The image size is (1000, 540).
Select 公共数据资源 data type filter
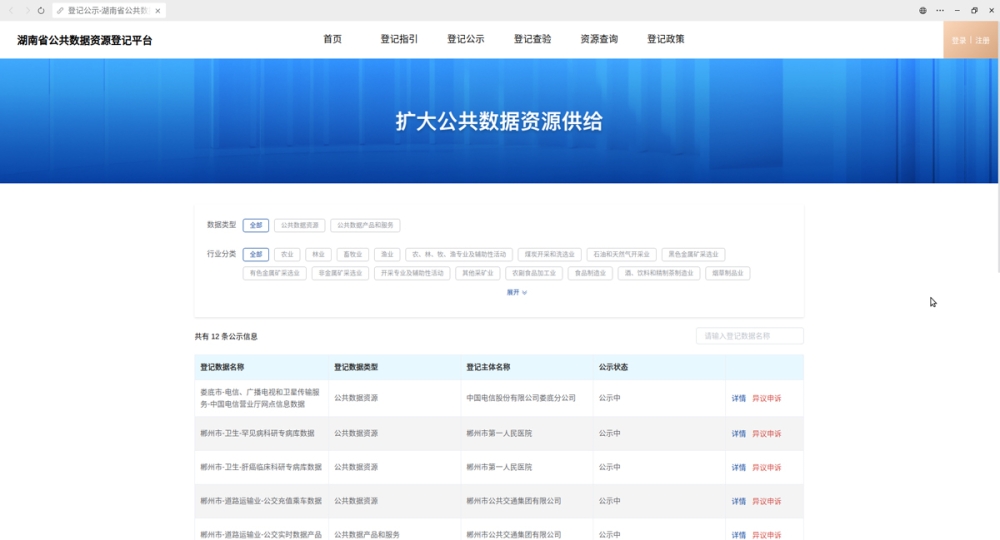[x=300, y=225]
